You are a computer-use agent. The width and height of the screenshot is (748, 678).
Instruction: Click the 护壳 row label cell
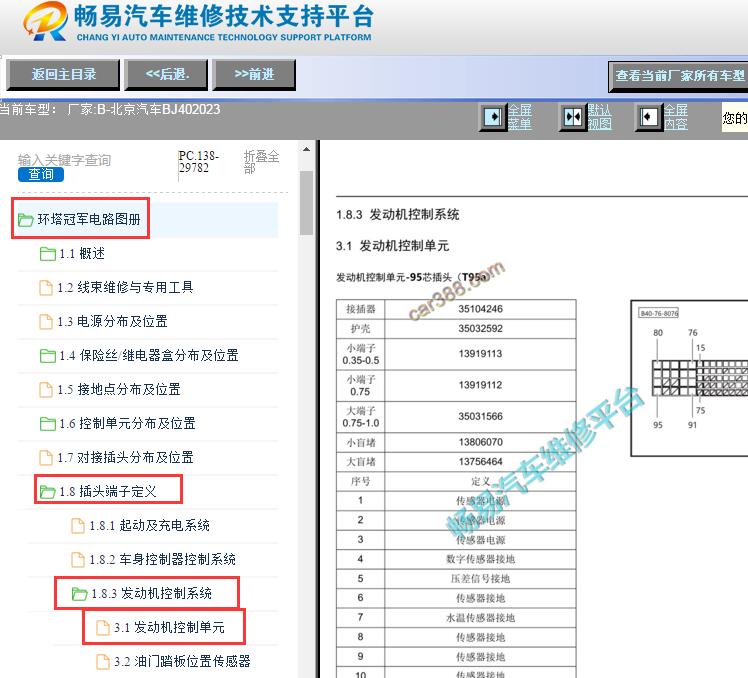pyautogui.click(x=361, y=329)
